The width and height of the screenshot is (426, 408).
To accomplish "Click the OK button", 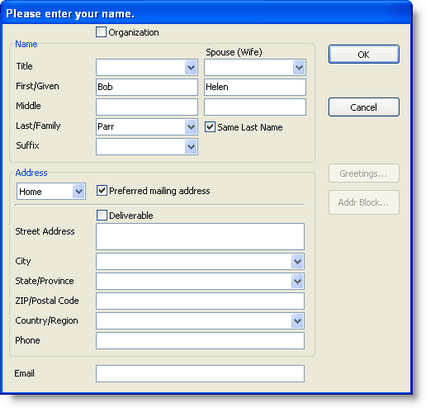I will [x=364, y=54].
